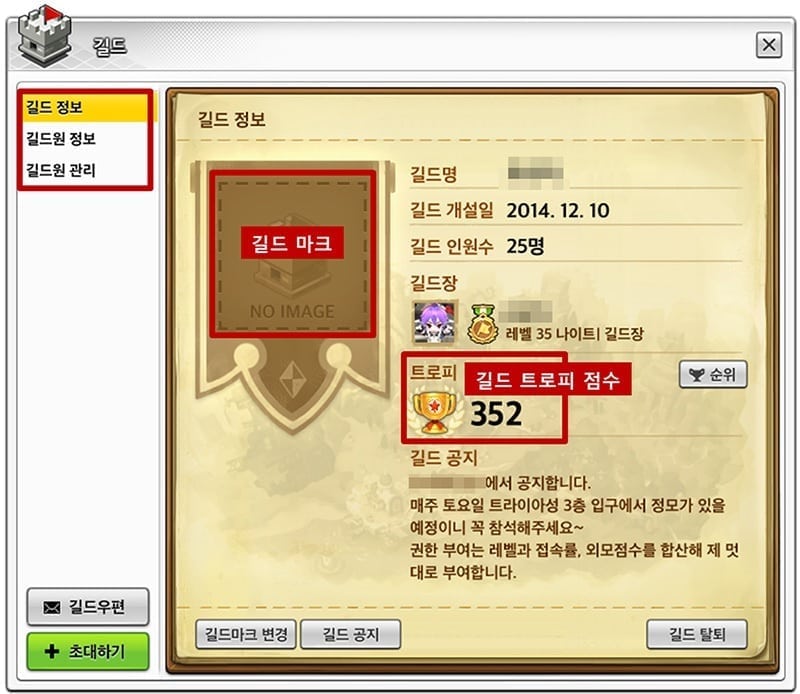Click the guild master's avatar portrait
This screenshot has height=694, width=800.
(x=434, y=323)
